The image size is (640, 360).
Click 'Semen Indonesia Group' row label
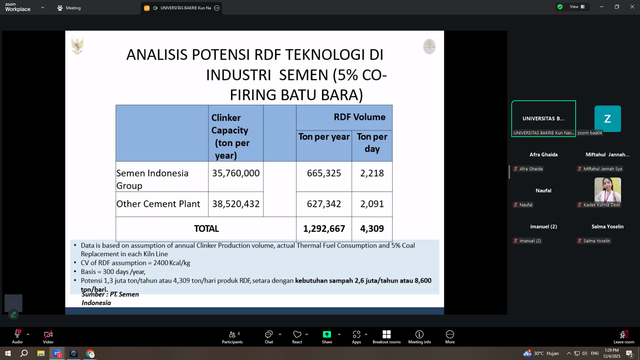pos(152,179)
